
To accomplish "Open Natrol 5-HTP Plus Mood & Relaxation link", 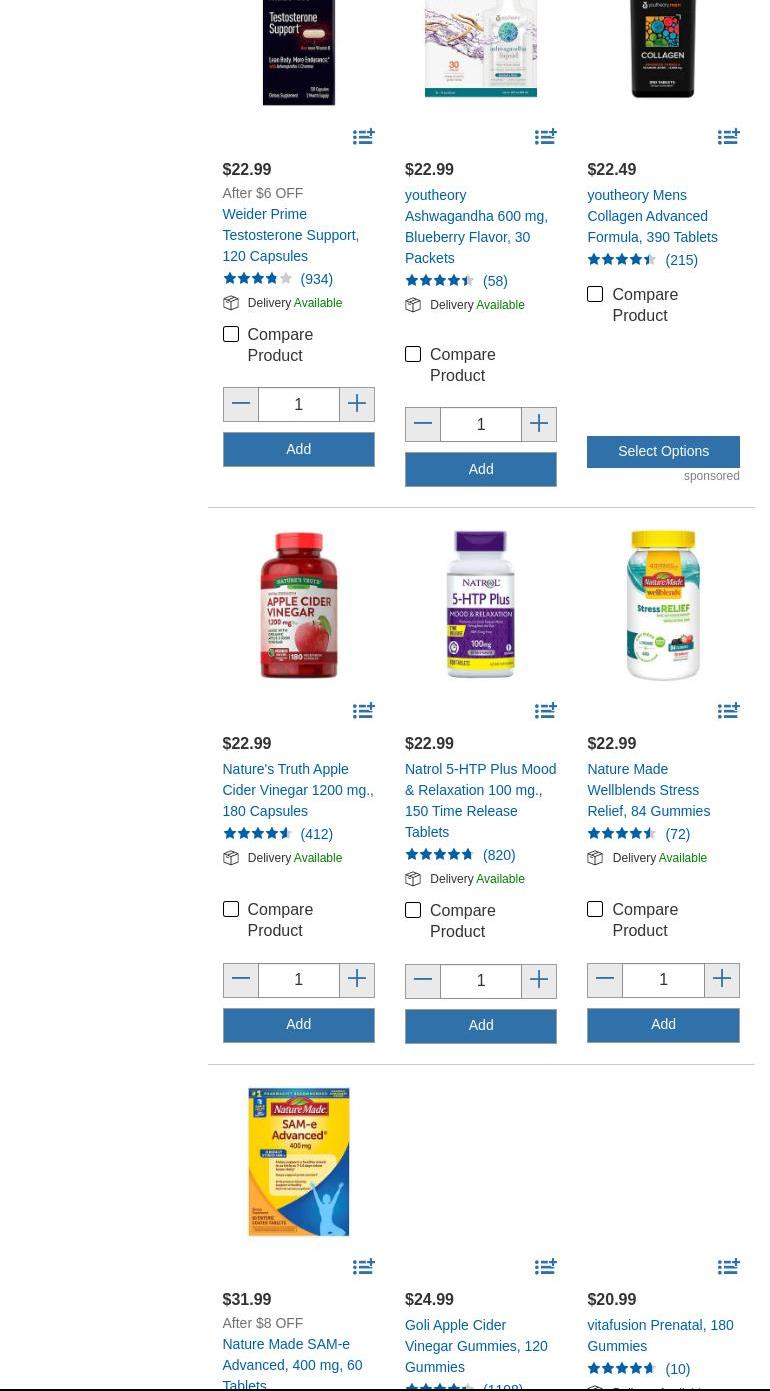I will click(x=480, y=800).
